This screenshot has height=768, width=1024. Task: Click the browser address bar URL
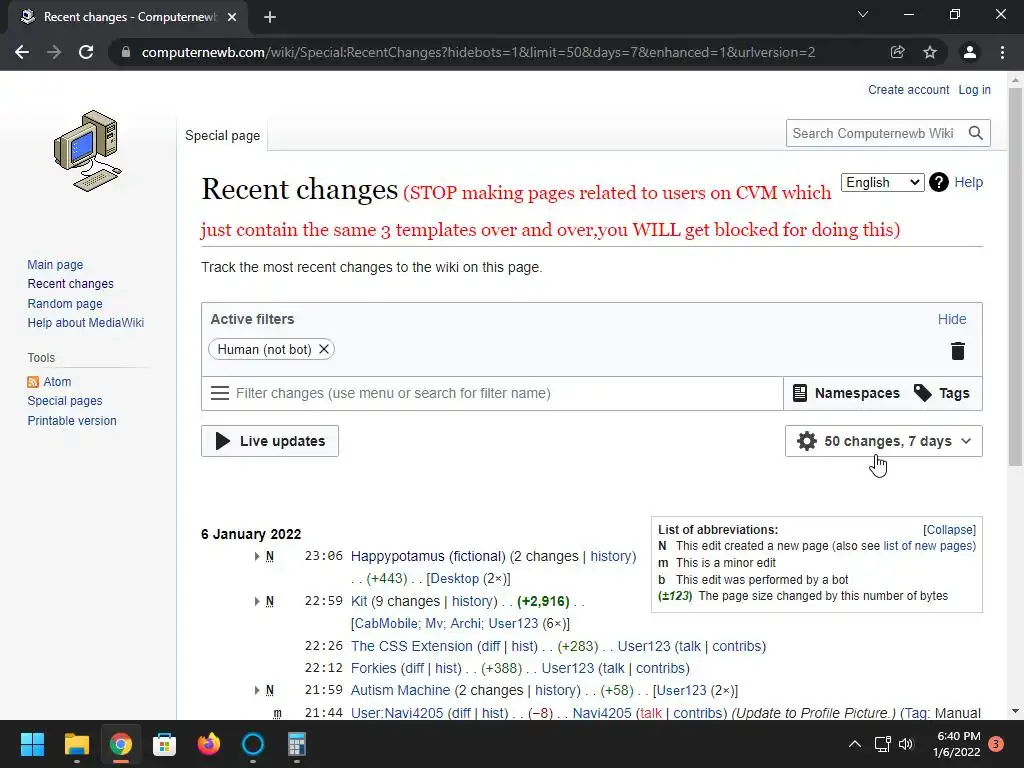click(478, 52)
